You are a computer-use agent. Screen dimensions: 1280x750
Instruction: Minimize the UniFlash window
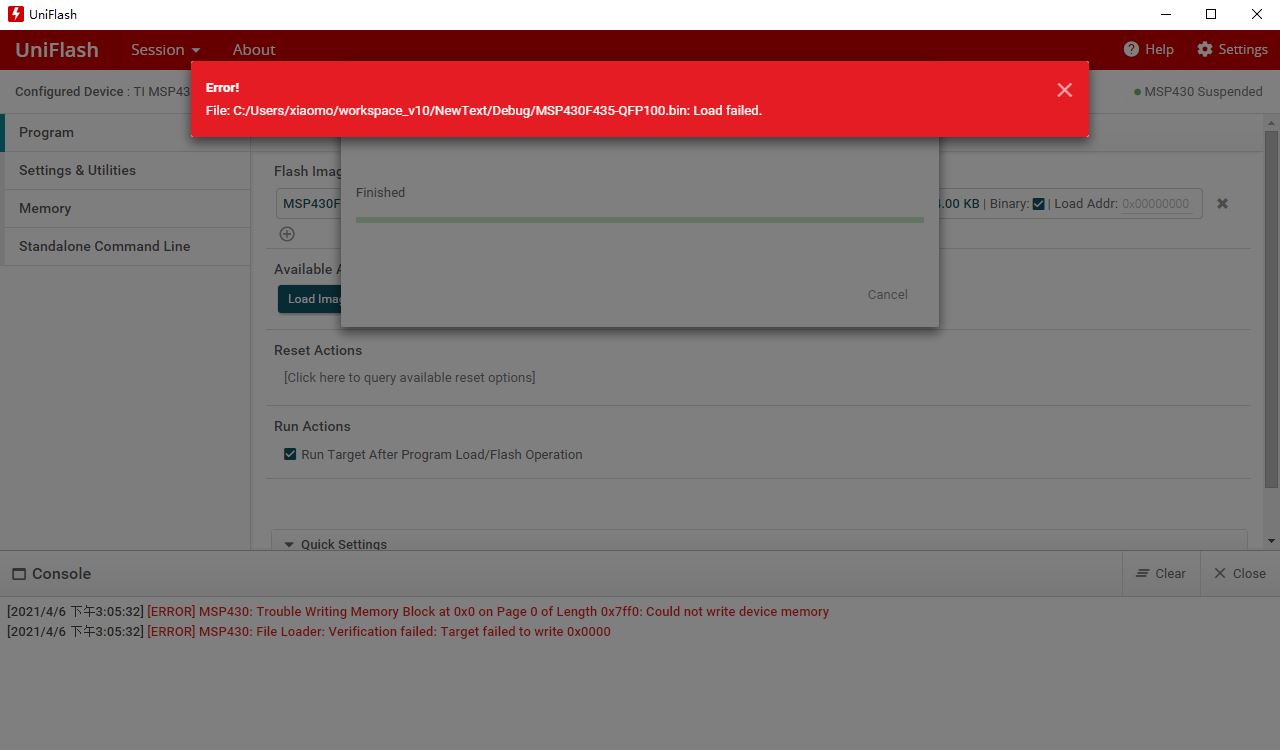tap(1166, 14)
